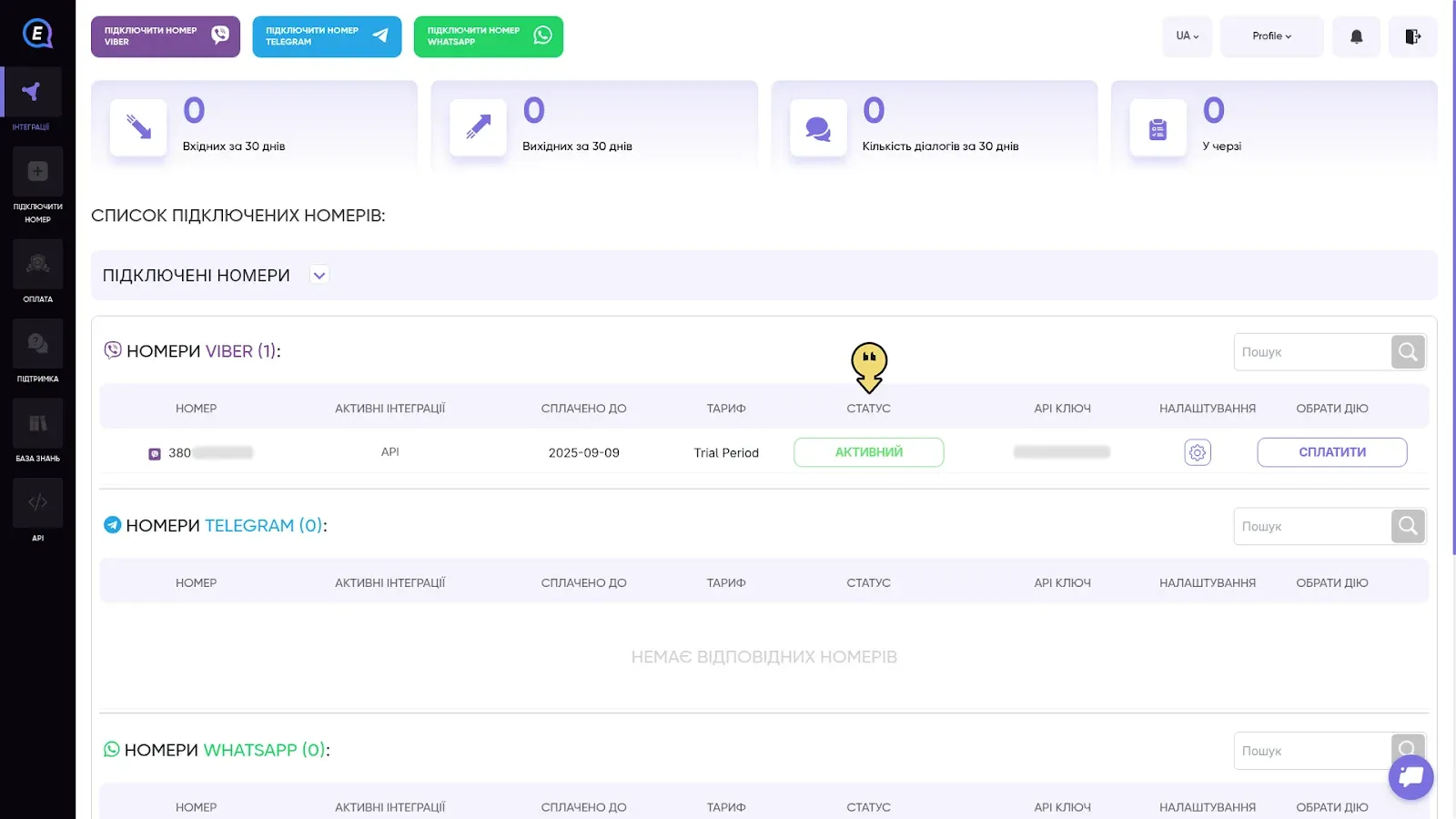1456x819 pixels.
Task: Click the E logo in the sidebar
Action: (x=37, y=34)
